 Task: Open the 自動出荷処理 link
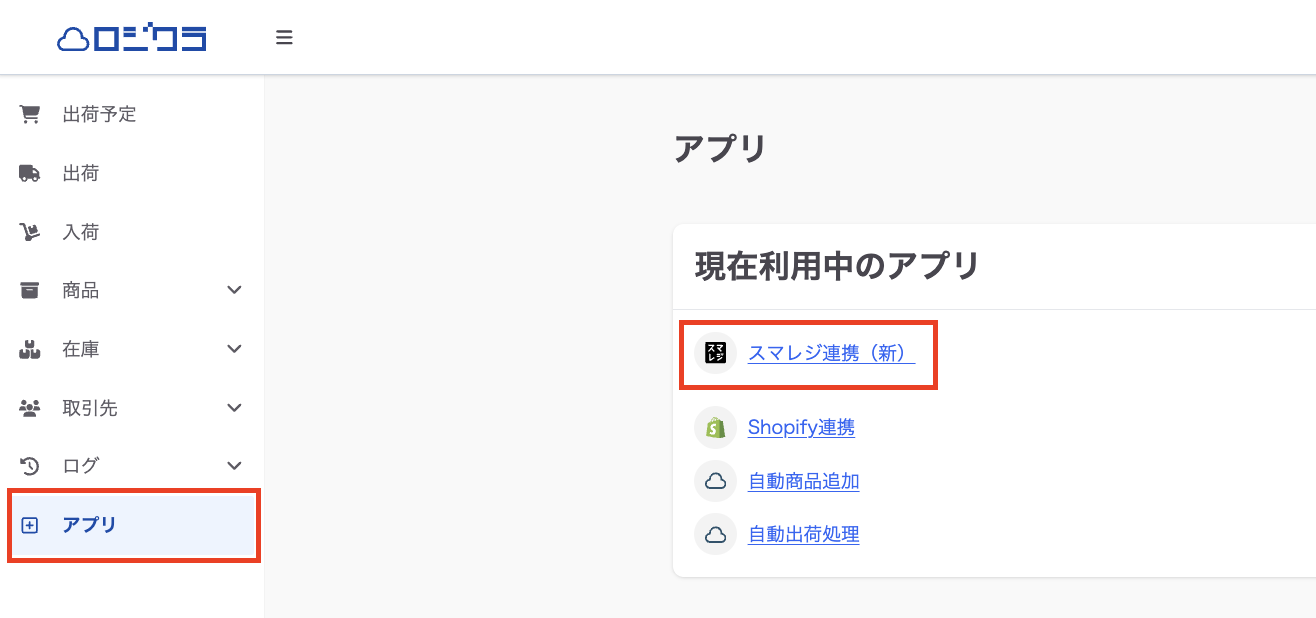(x=804, y=534)
